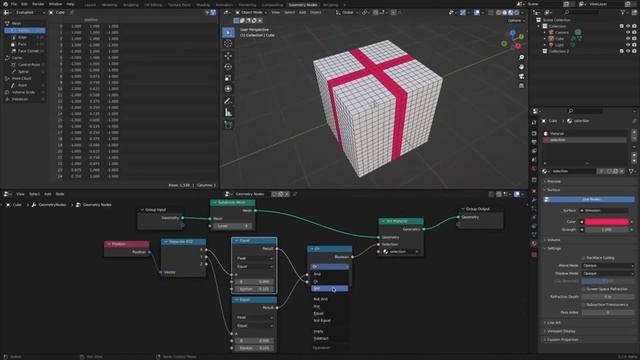640x360 pixels.
Task: Select the Transform tool in viewport toolbar
Action: tap(228, 89)
